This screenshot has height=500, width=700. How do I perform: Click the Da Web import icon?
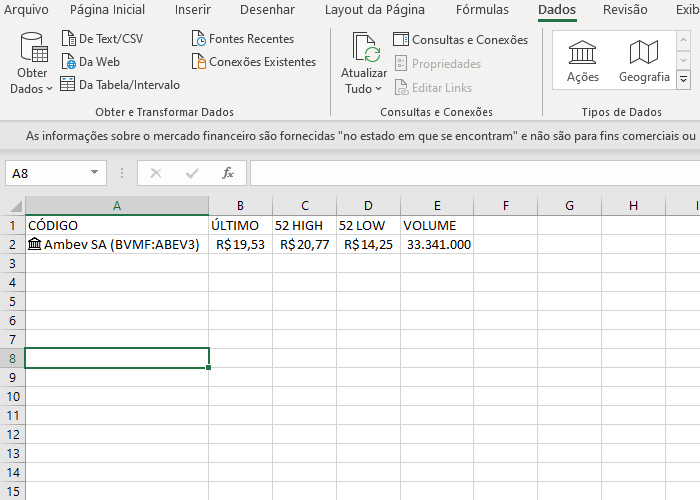pyautogui.click(x=68, y=62)
